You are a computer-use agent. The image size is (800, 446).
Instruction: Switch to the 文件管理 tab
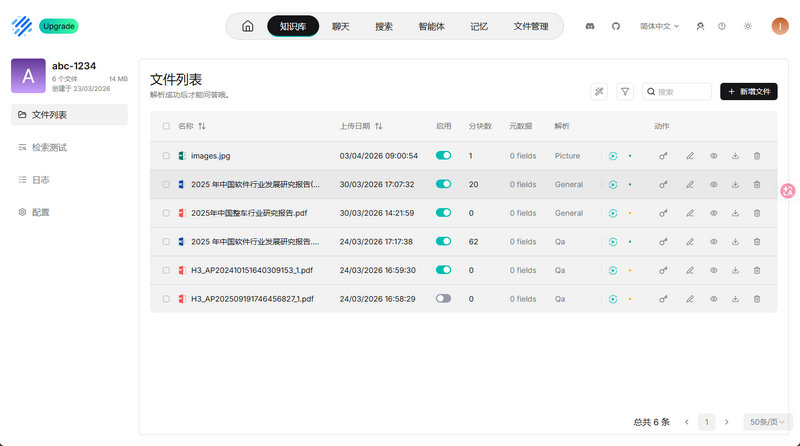pos(531,26)
